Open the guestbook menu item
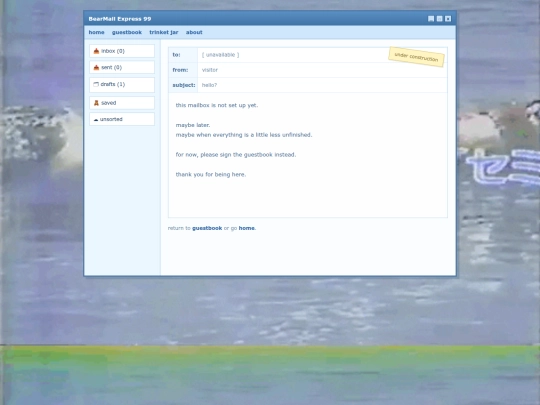 pyautogui.click(x=127, y=32)
